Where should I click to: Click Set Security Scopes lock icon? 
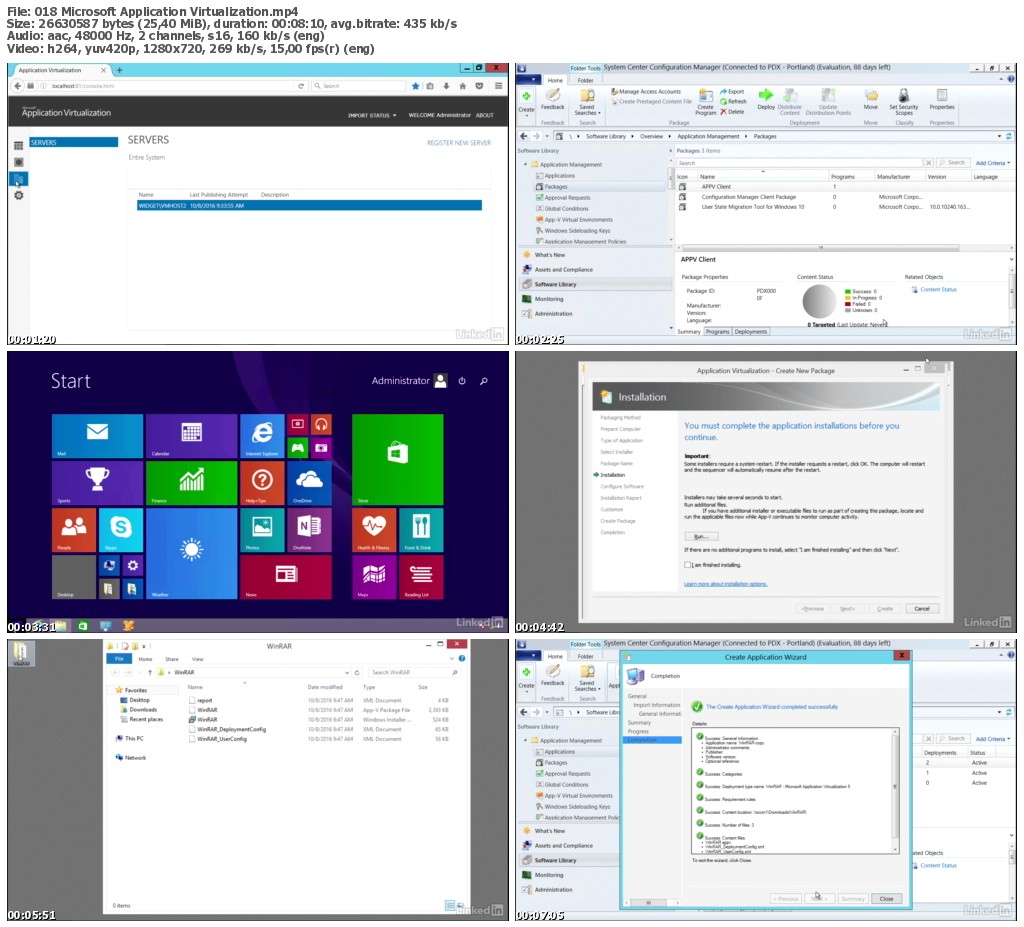point(904,103)
